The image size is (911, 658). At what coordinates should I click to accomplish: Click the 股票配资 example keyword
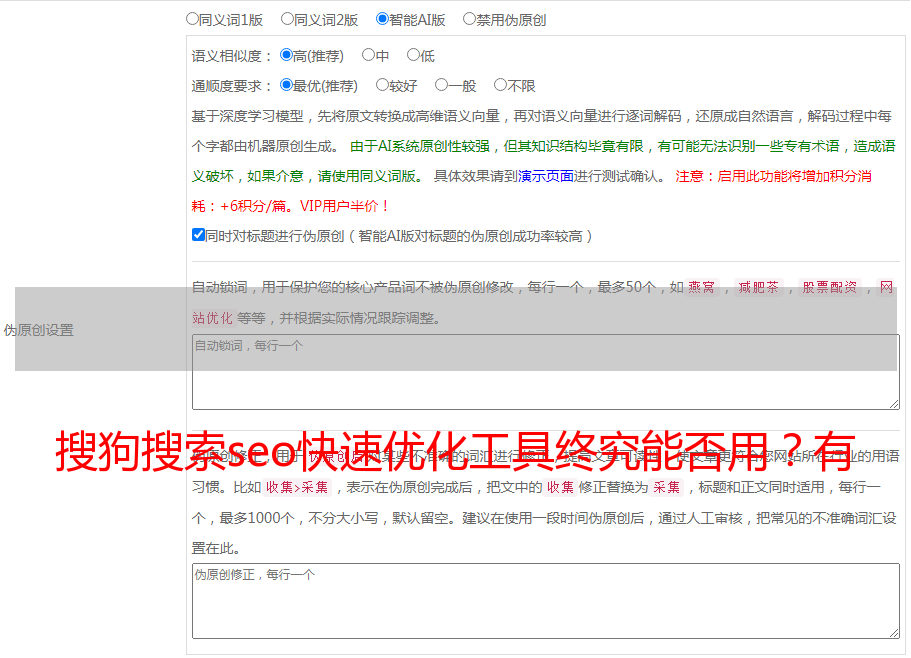coord(830,287)
